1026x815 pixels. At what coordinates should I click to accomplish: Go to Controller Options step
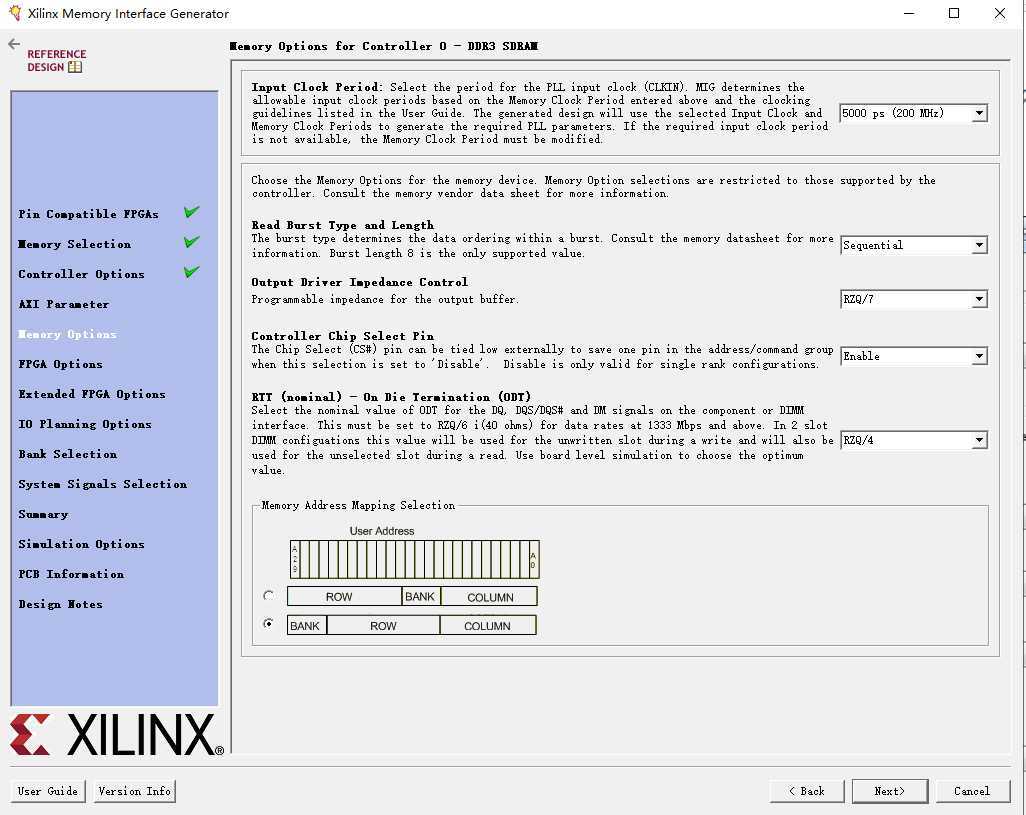point(81,274)
